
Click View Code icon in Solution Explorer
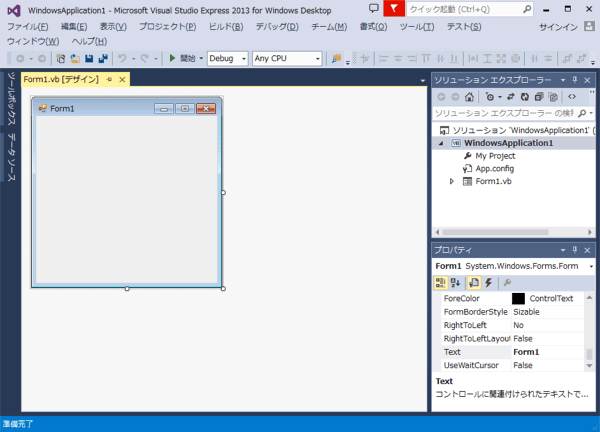point(572,97)
